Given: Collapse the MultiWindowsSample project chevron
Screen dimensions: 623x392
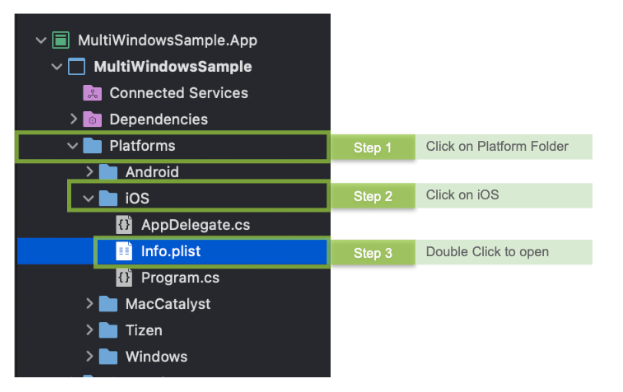Looking at the screenshot, I should point(57,66).
